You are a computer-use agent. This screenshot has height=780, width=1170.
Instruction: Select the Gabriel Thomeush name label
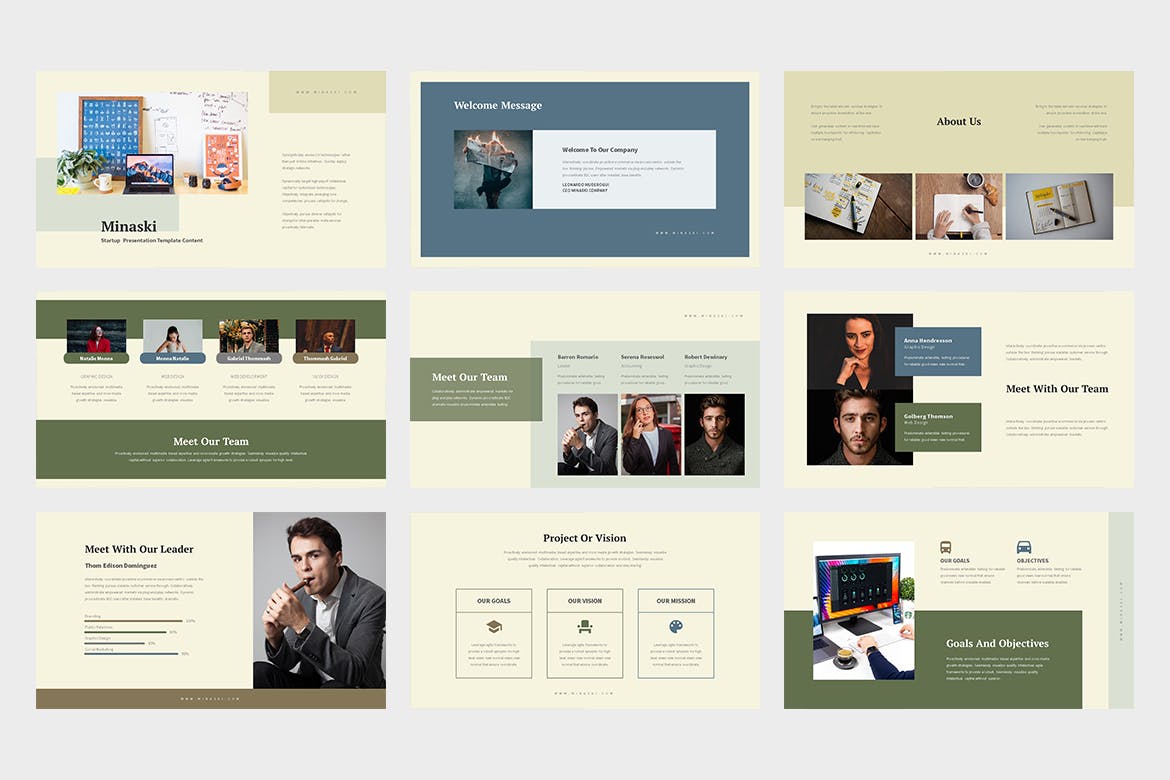tap(249, 358)
